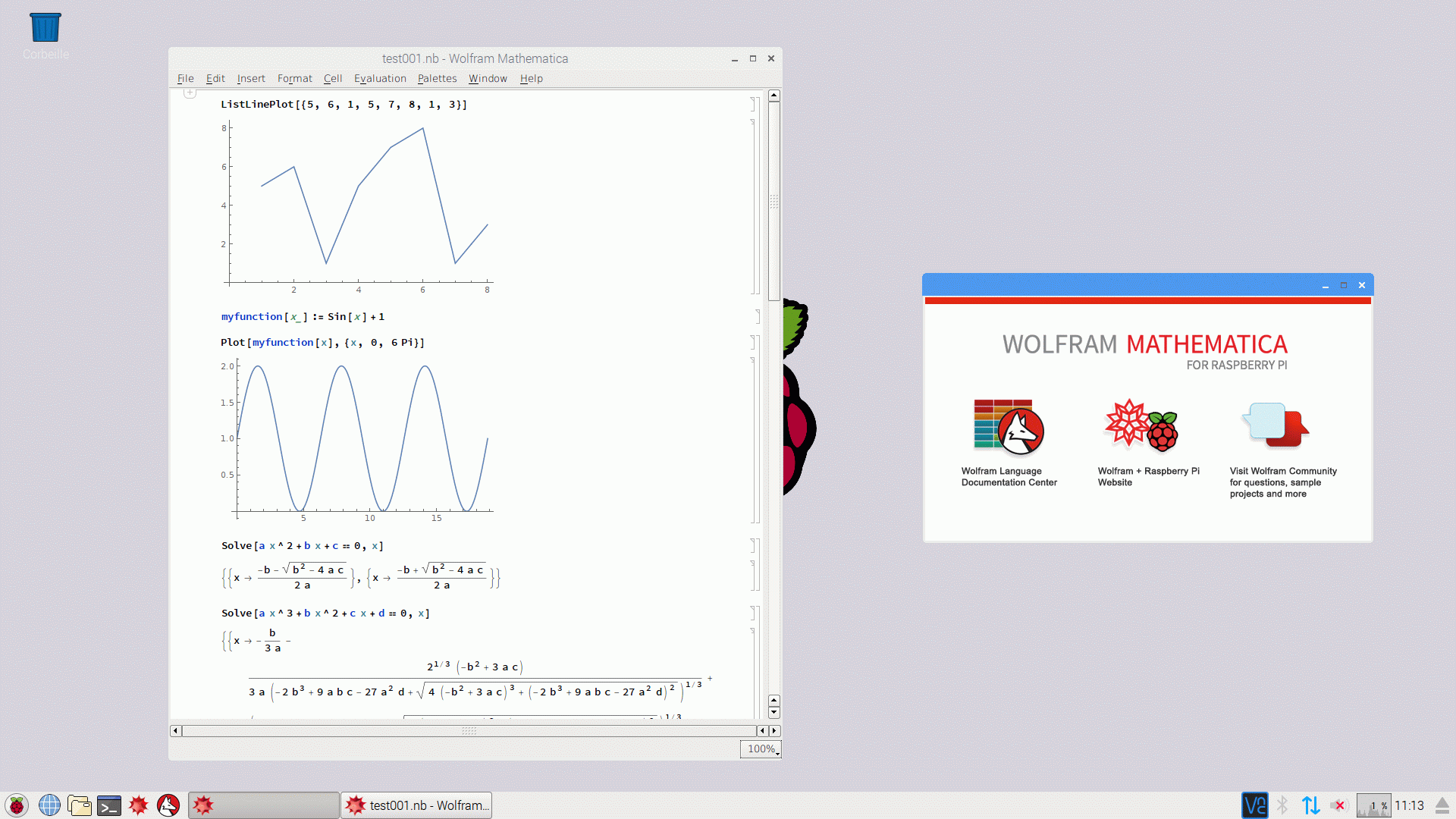Click the Wolfram + Raspberry Pi Website icon

tap(1141, 426)
